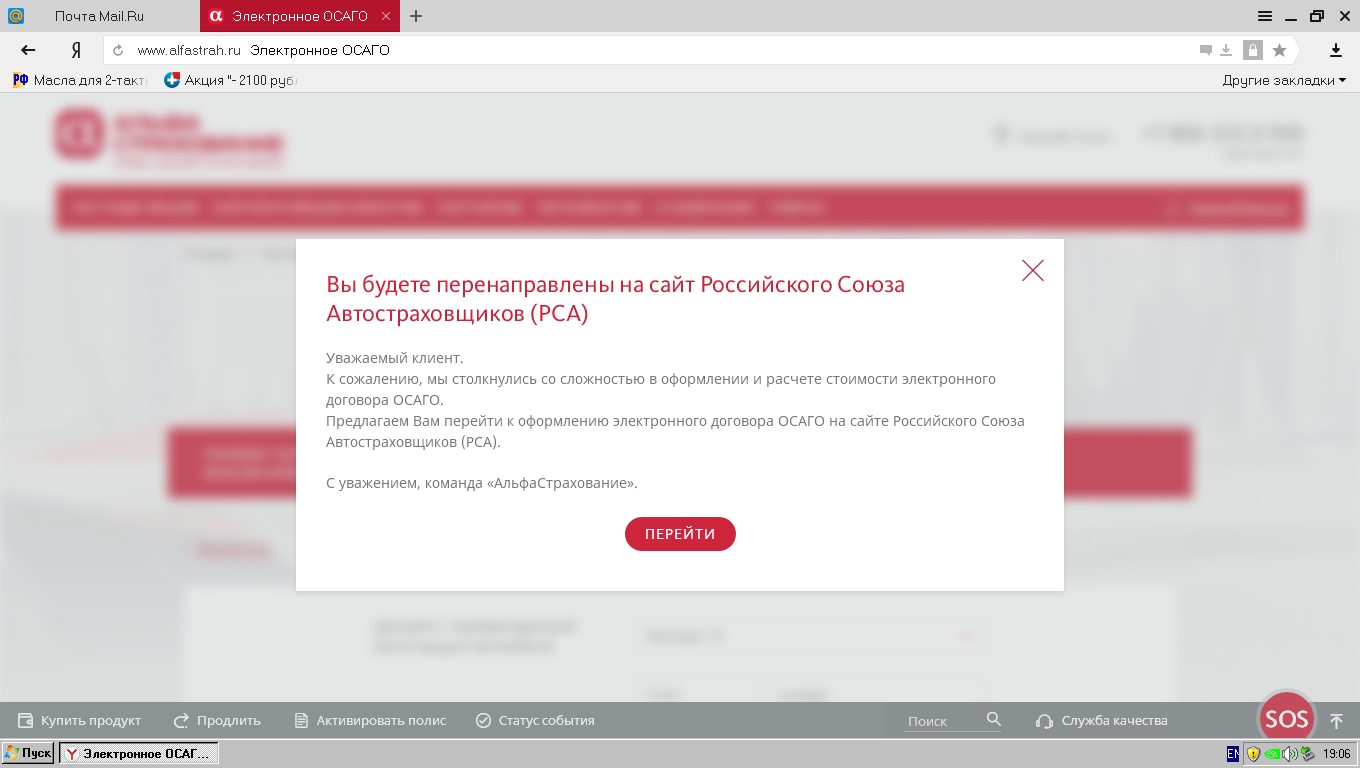Click the red SOS button
Image resolution: width=1360 pixels, height=768 pixels.
pos(1286,719)
